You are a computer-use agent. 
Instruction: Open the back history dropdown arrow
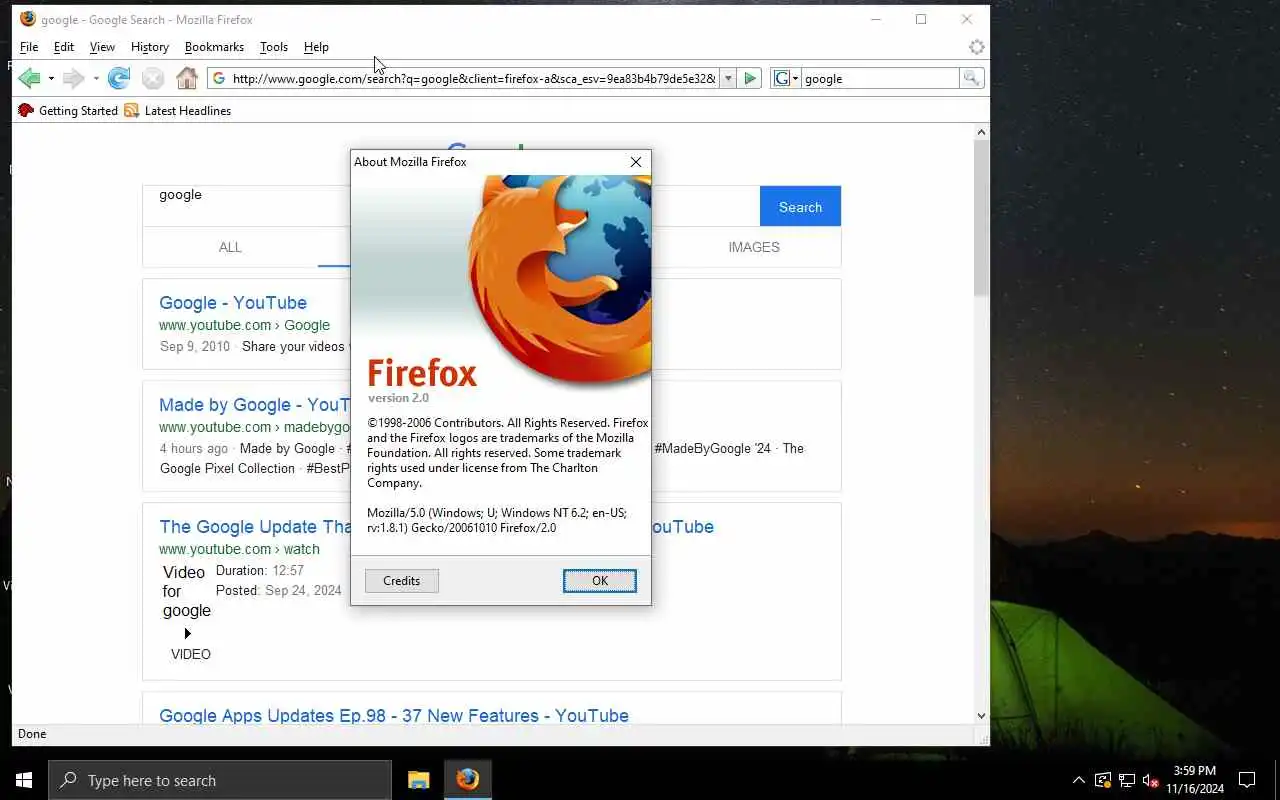pos(51,78)
